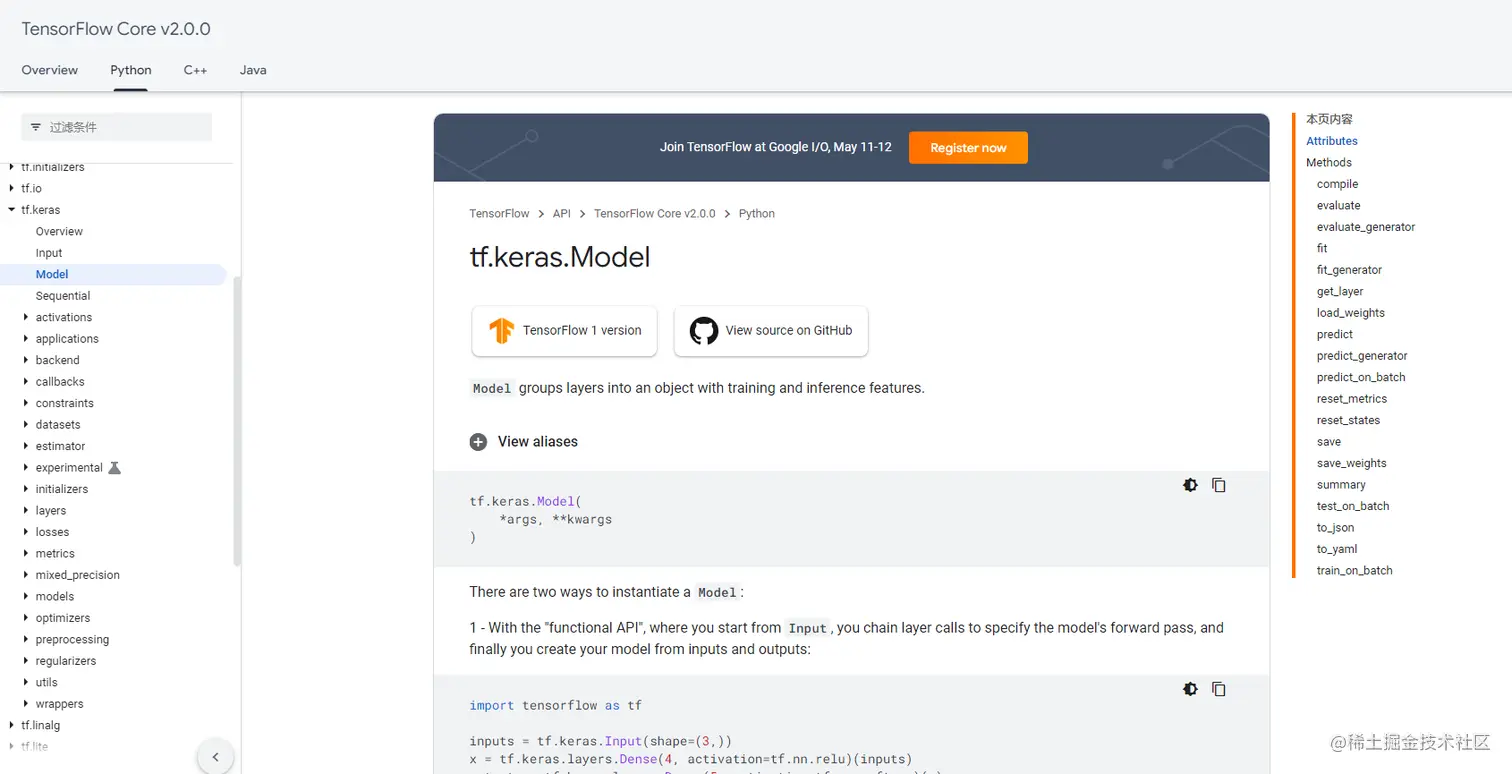Jump to the save_weights method
The width and height of the screenshot is (1512, 774).
[x=1352, y=464]
